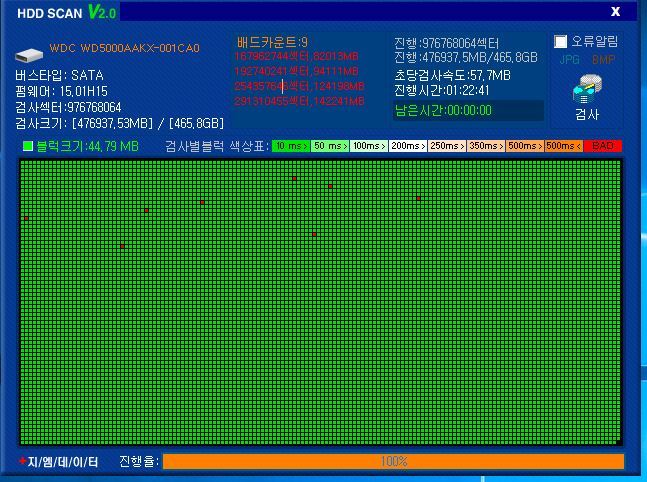Click firmware text 펌웨어: 15.01H15
The image size is (647, 482).
pyautogui.click(x=61, y=91)
